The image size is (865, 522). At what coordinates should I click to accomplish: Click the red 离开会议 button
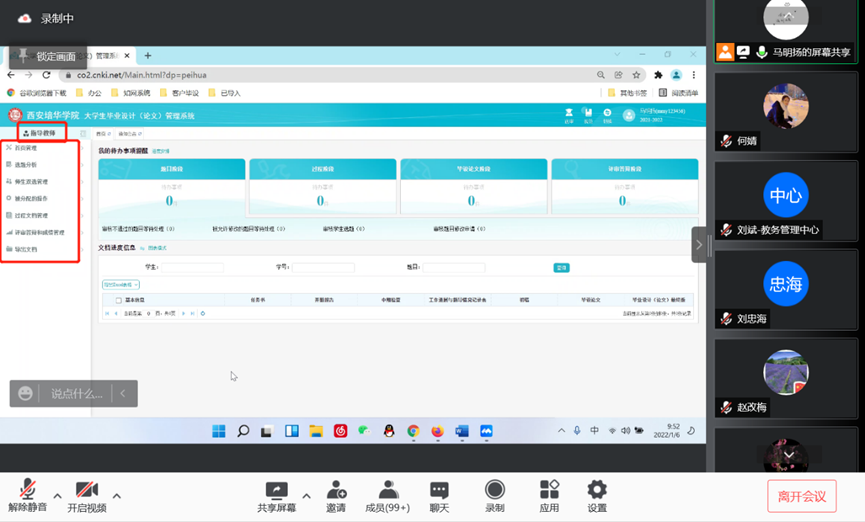click(x=802, y=496)
